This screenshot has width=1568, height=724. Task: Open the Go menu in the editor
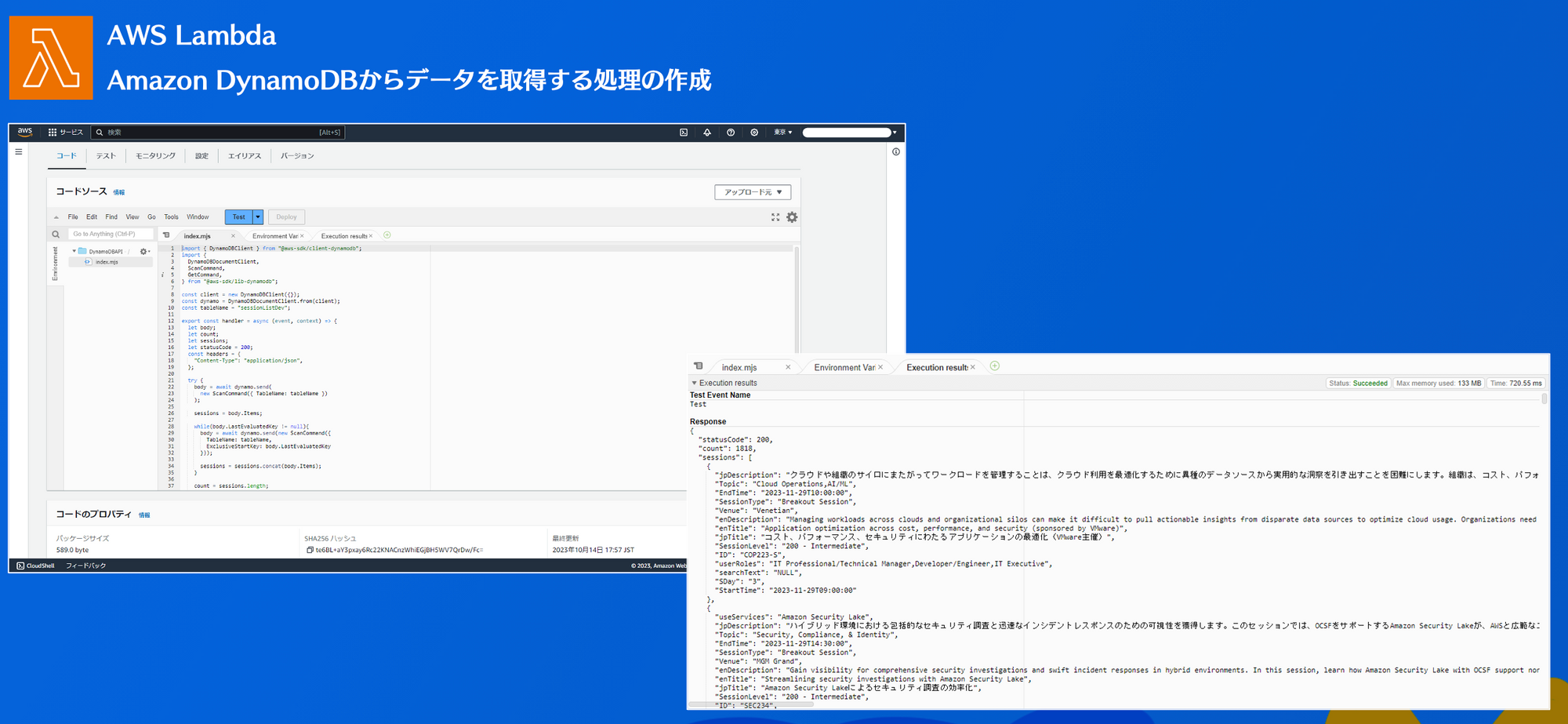coord(151,217)
